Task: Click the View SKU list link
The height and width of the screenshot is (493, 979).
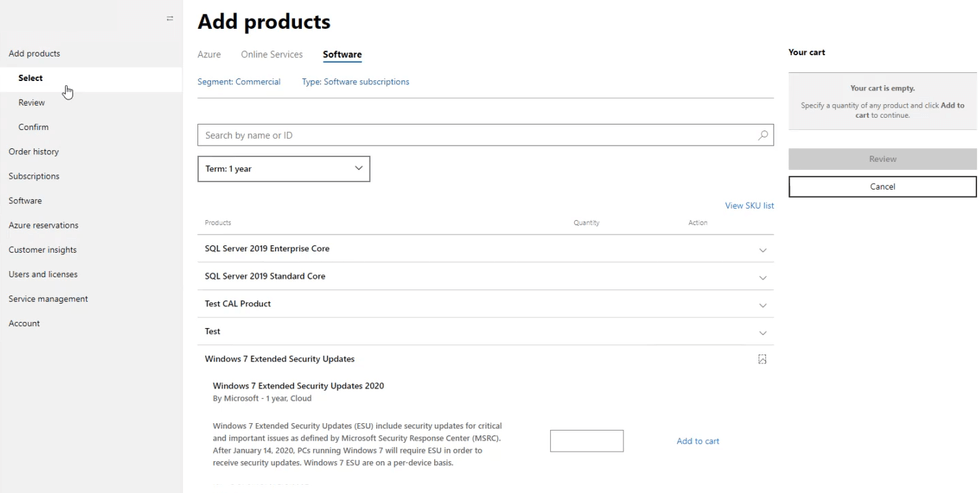Action: tap(749, 205)
